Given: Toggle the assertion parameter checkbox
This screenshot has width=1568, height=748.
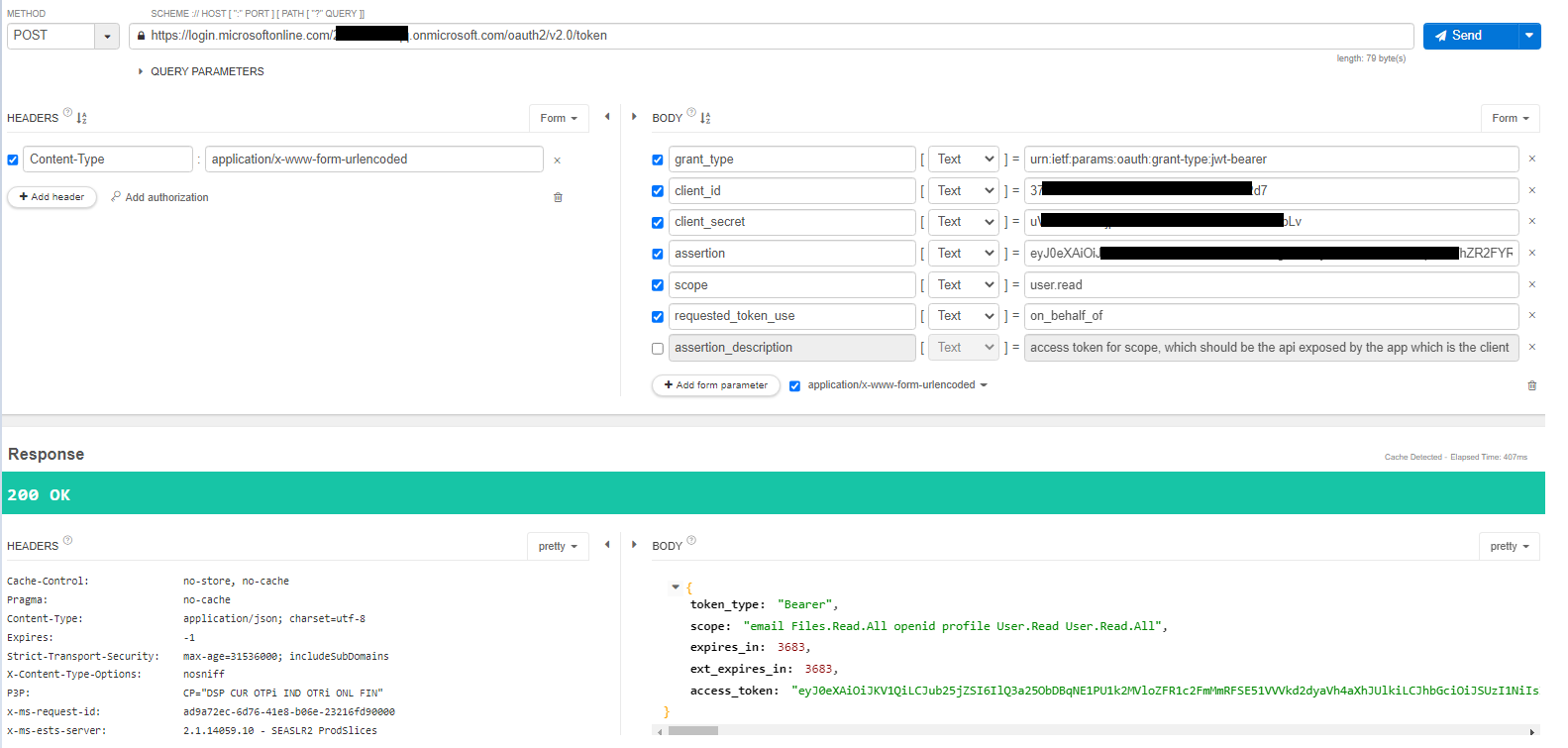Looking at the screenshot, I should click(x=658, y=255).
